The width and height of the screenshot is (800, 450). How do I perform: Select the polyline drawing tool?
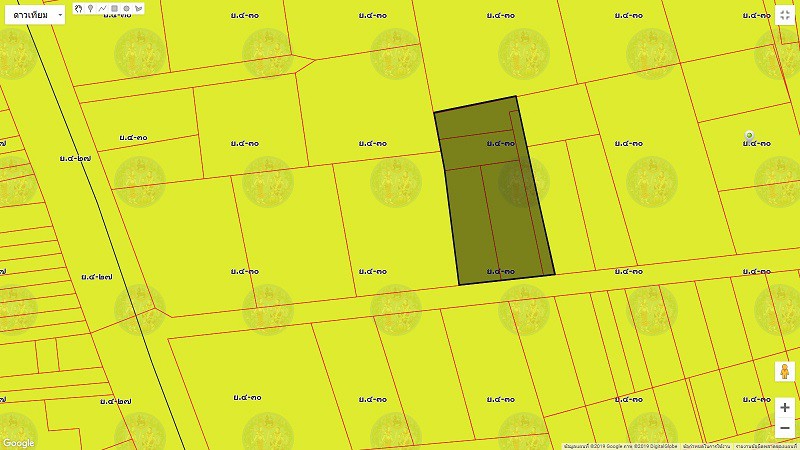tap(103, 9)
